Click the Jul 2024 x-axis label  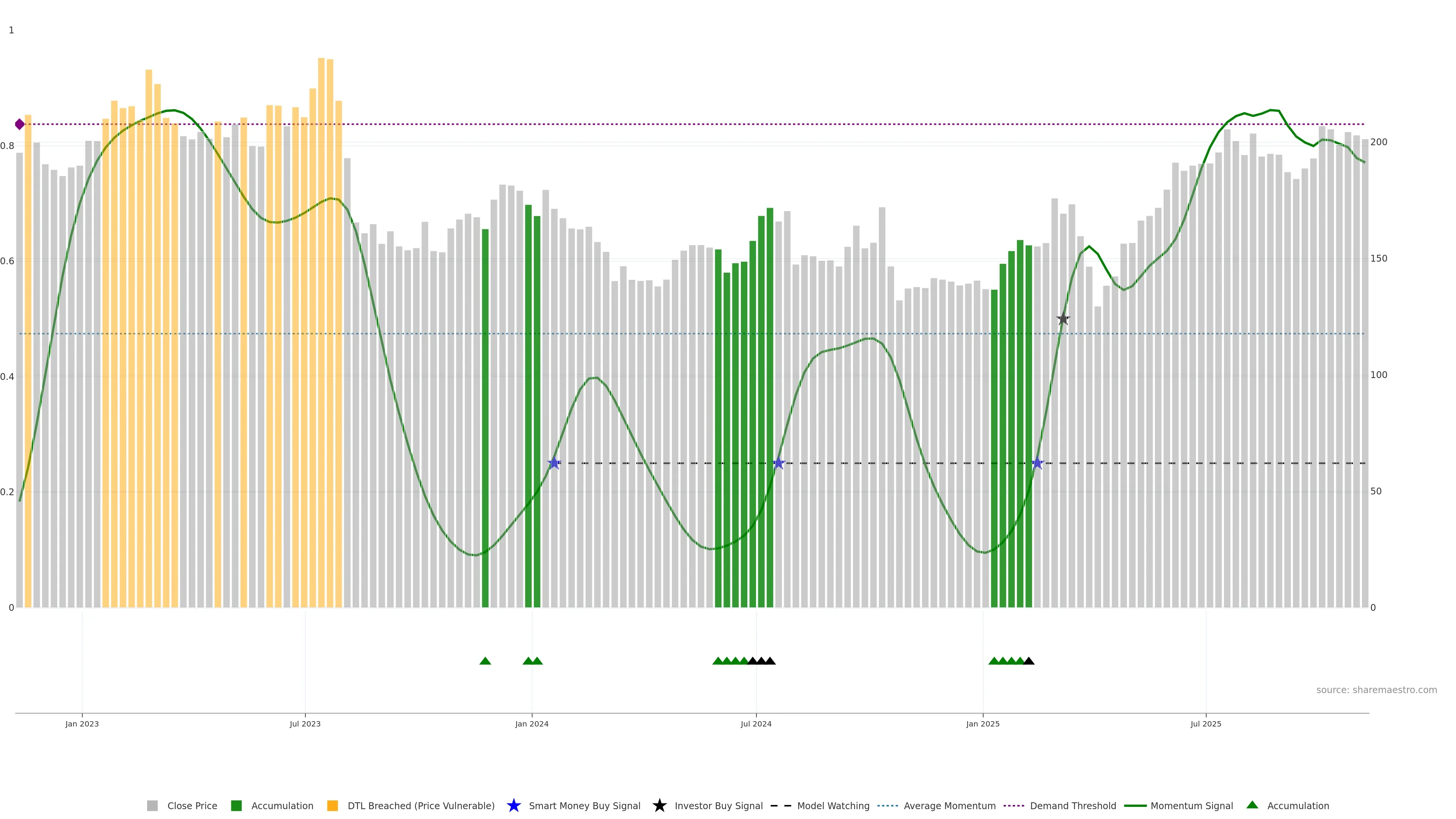(756, 723)
